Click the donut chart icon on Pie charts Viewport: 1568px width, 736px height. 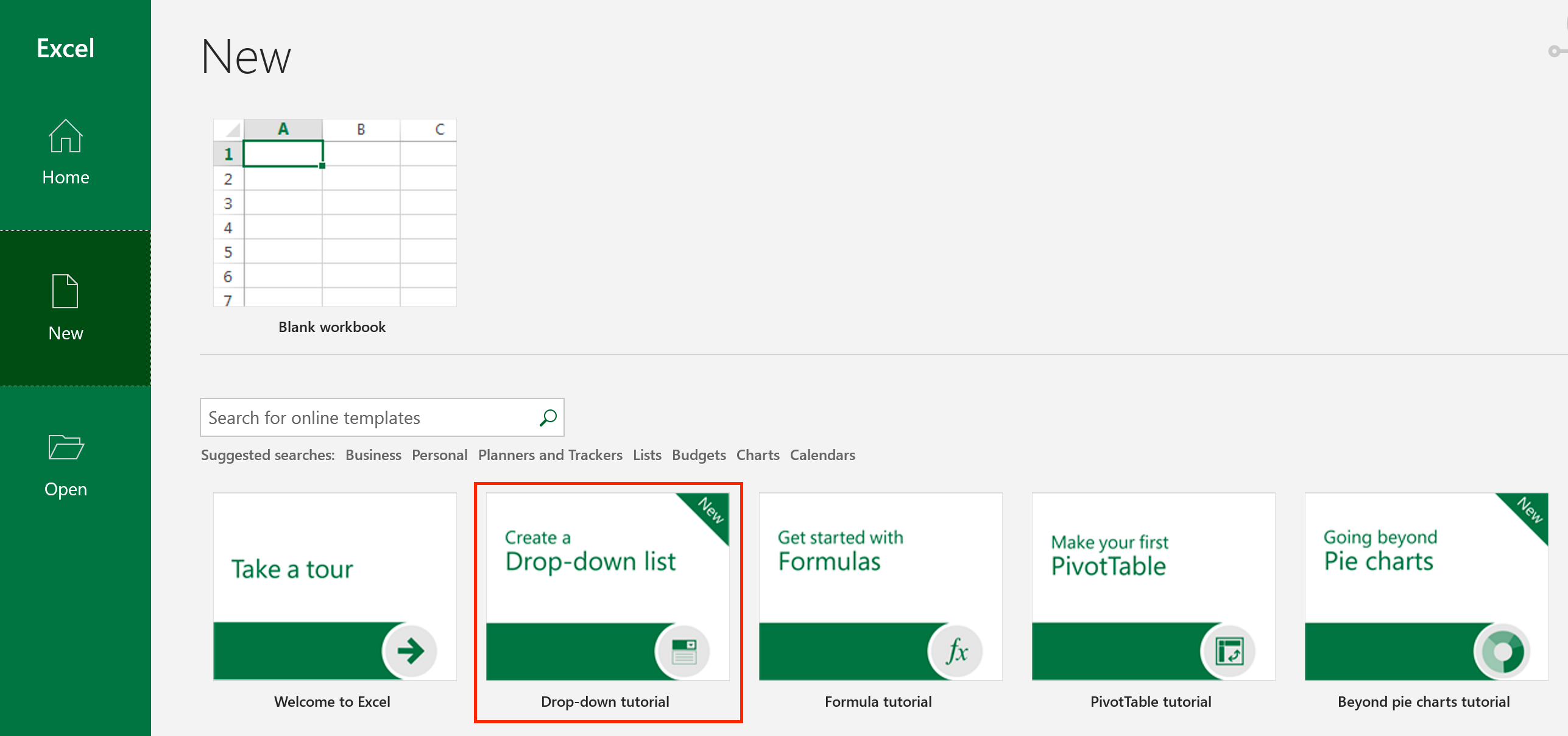coord(1502,651)
